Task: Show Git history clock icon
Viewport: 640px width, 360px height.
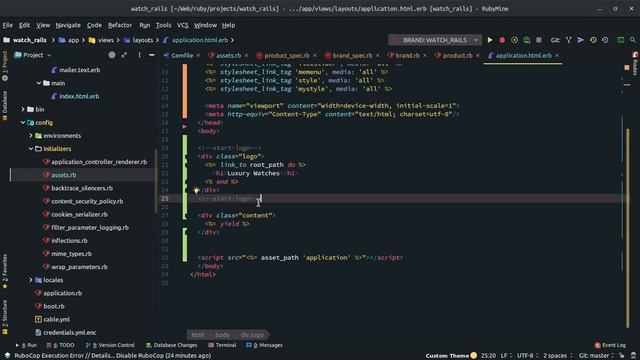Action: coord(593,40)
